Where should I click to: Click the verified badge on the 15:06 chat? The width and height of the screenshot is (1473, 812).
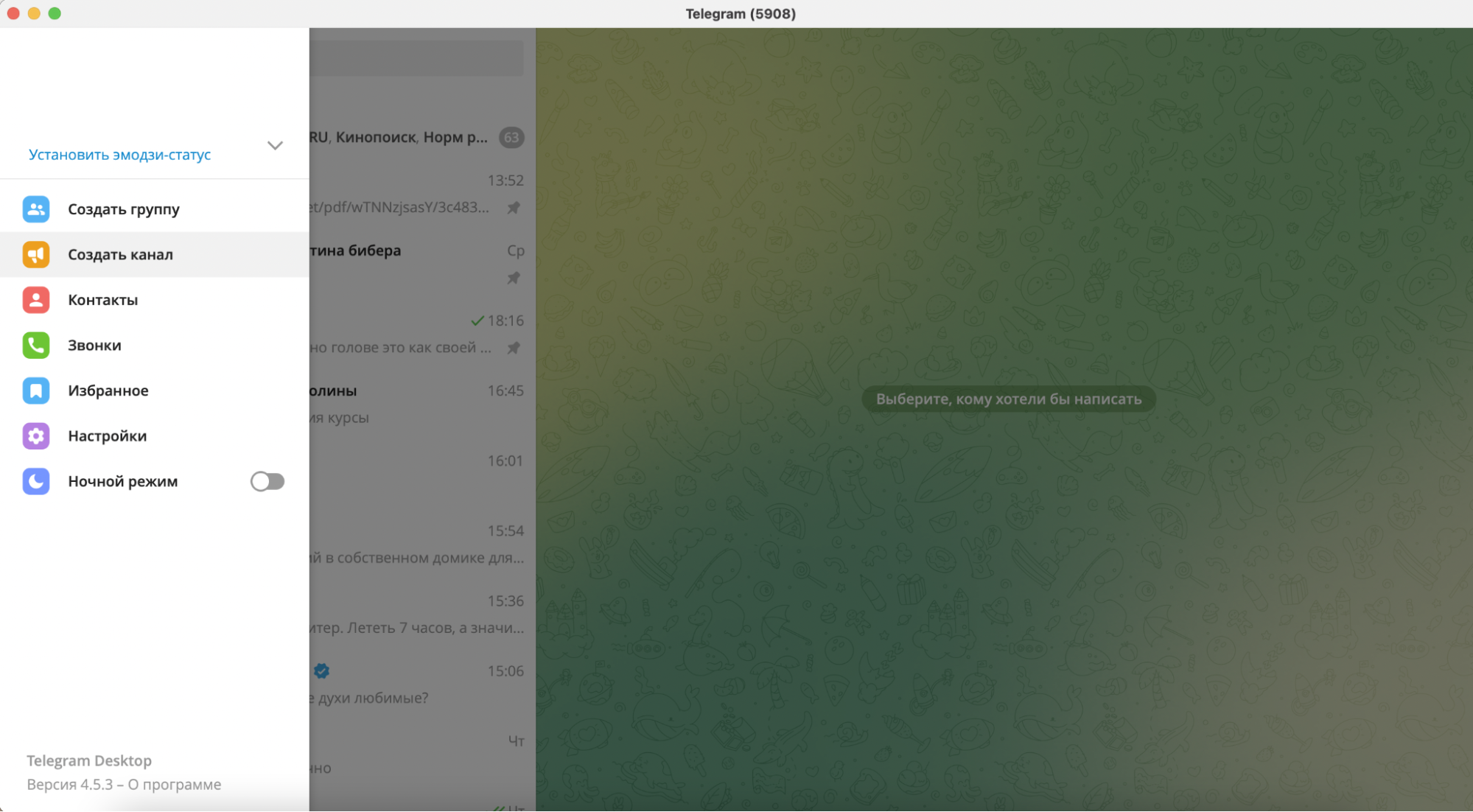click(321, 671)
